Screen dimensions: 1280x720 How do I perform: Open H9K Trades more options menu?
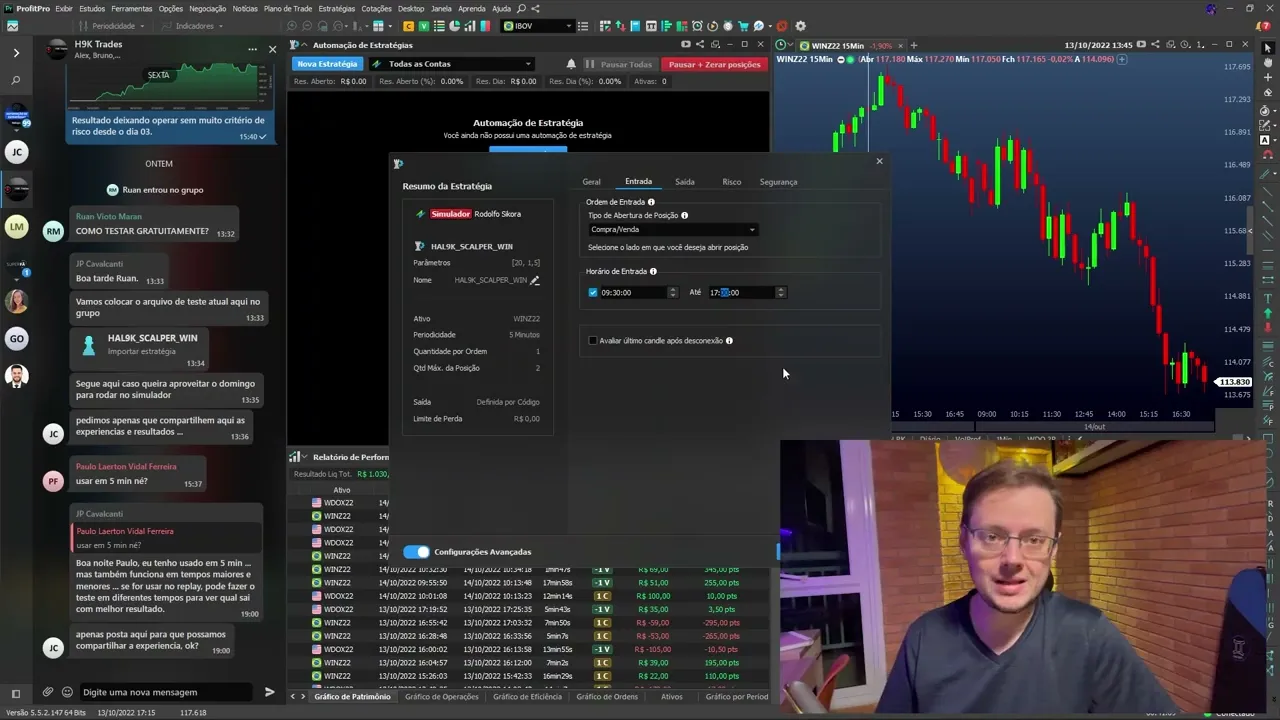coord(252,49)
